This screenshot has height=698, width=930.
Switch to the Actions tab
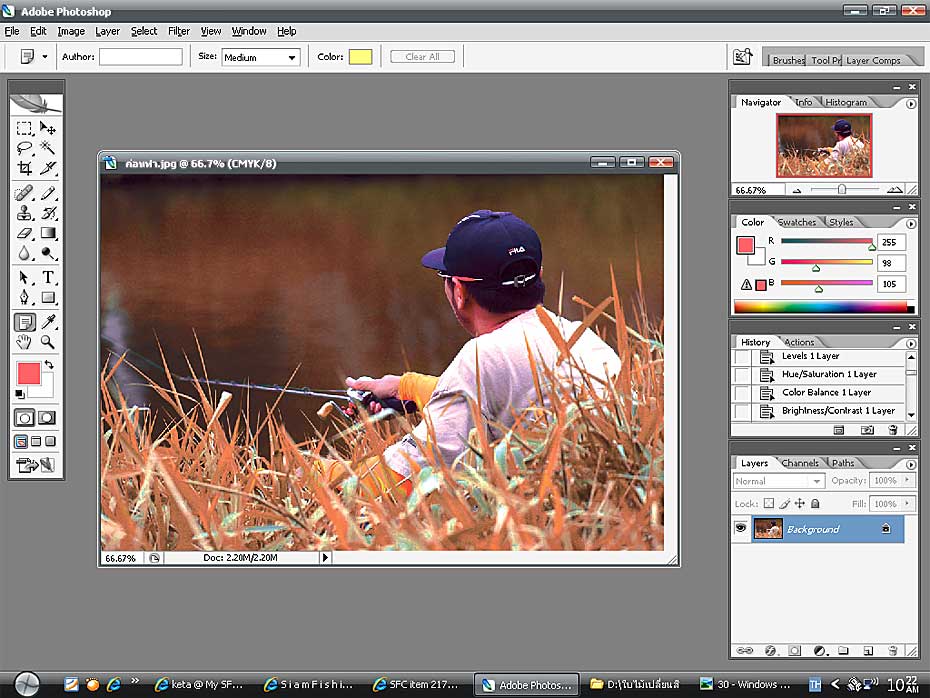tap(799, 342)
